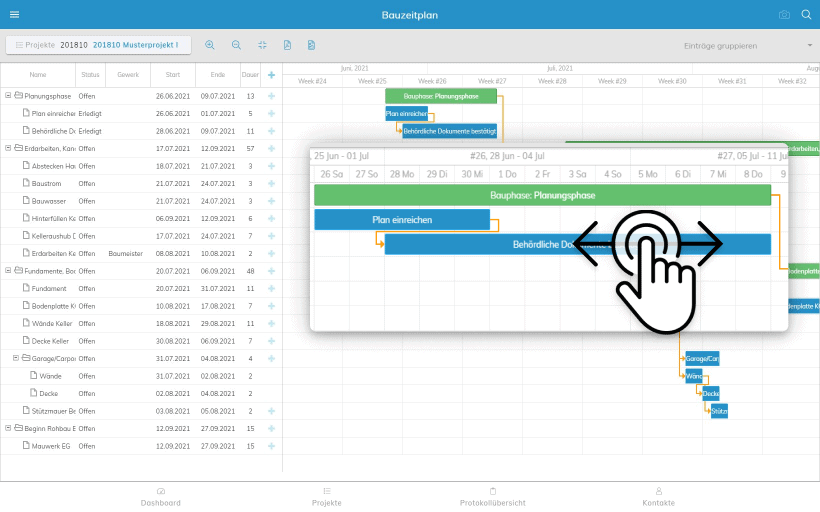Go to Dashboard tab

[x=161, y=497]
